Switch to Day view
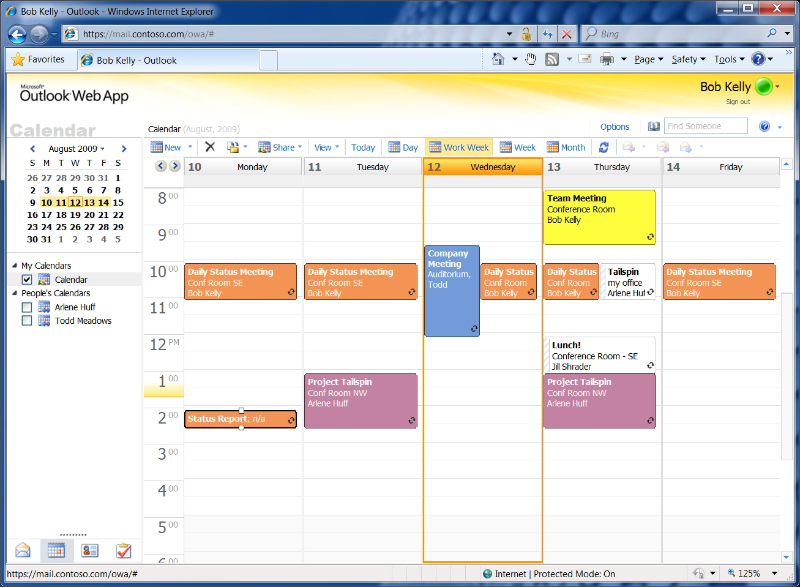 (x=403, y=147)
